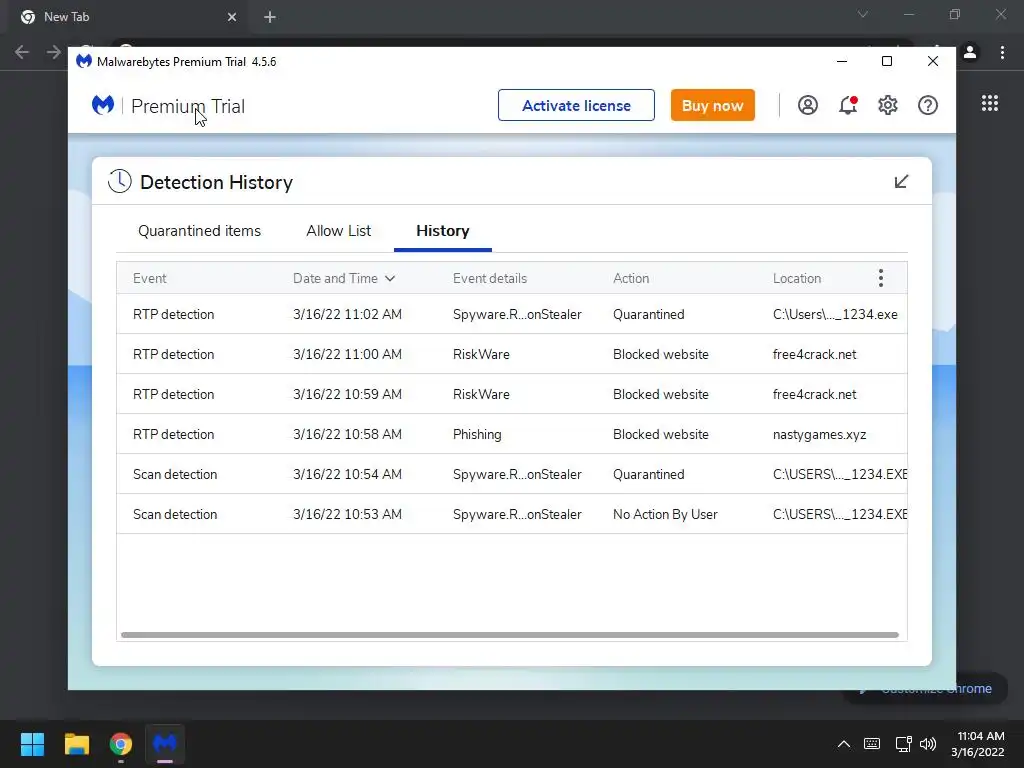1024x768 pixels.
Task: Open the Chrome profile avatar
Action: click(x=970, y=52)
